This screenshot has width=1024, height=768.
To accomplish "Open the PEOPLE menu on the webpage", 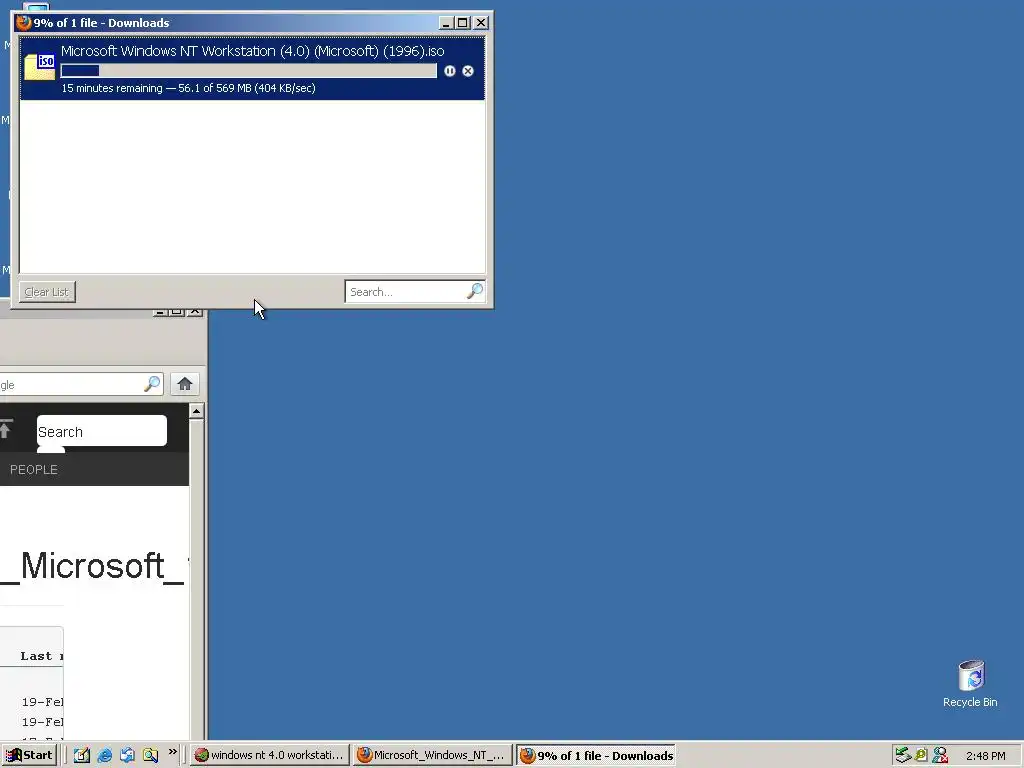I will point(34,470).
